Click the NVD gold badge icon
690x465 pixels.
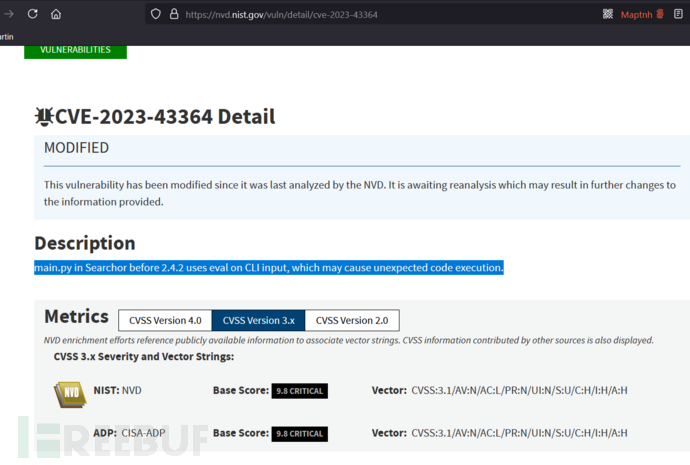70,394
